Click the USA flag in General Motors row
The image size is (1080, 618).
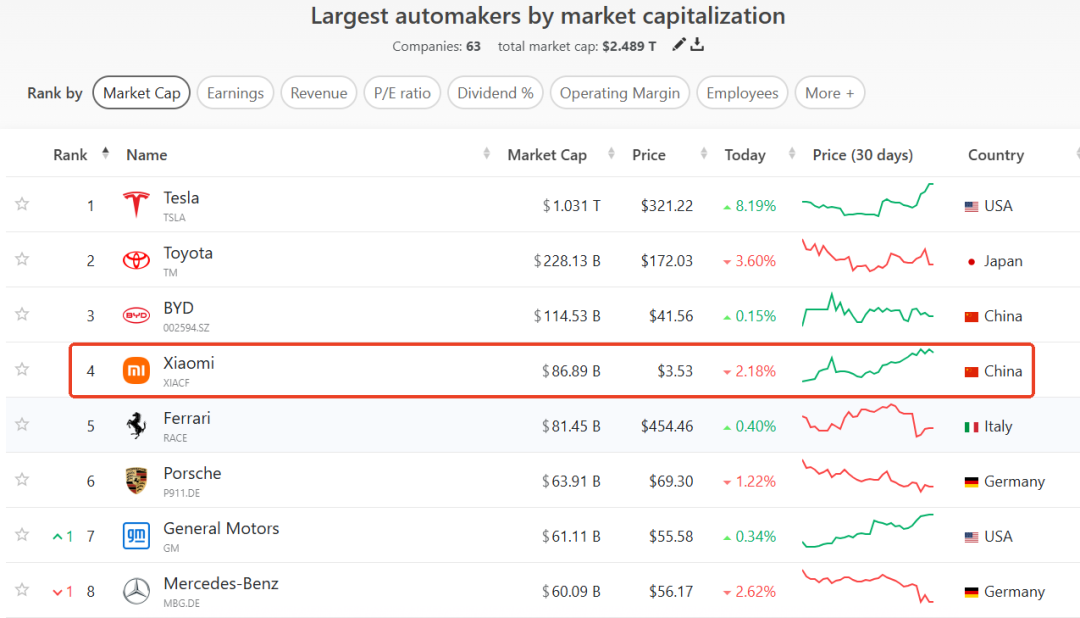[x=971, y=537]
